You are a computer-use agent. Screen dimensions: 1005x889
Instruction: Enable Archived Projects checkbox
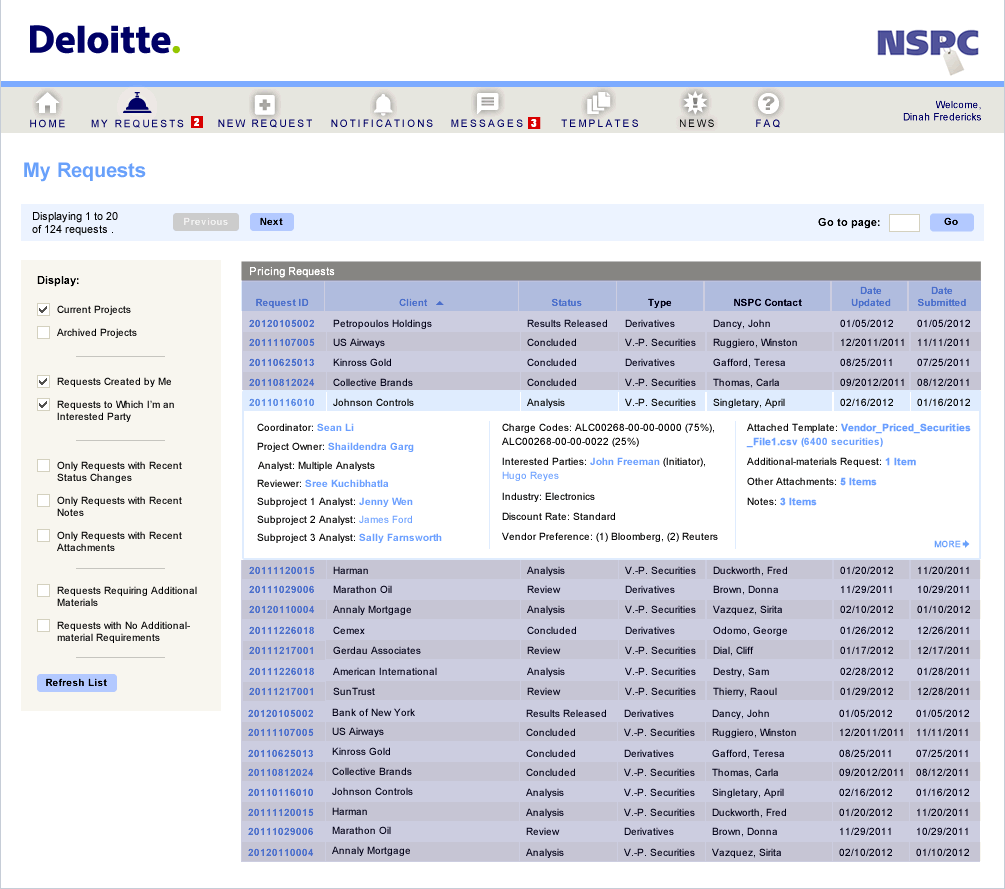tap(44, 333)
